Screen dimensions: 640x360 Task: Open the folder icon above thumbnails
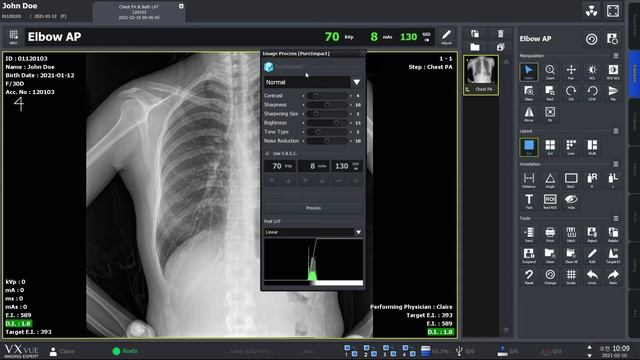pyautogui.click(x=475, y=47)
